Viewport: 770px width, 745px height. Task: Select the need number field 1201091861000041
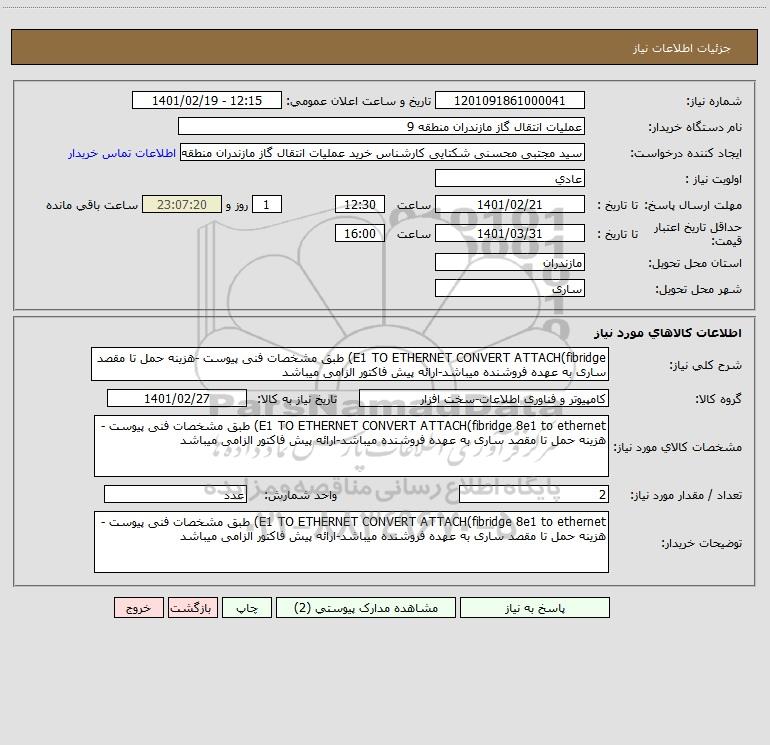510,100
